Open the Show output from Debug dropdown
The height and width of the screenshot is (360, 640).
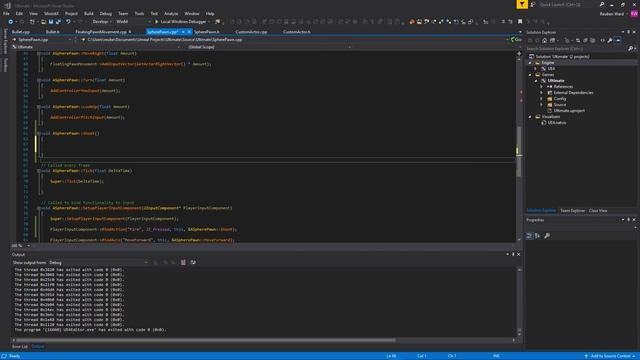coord(98,262)
